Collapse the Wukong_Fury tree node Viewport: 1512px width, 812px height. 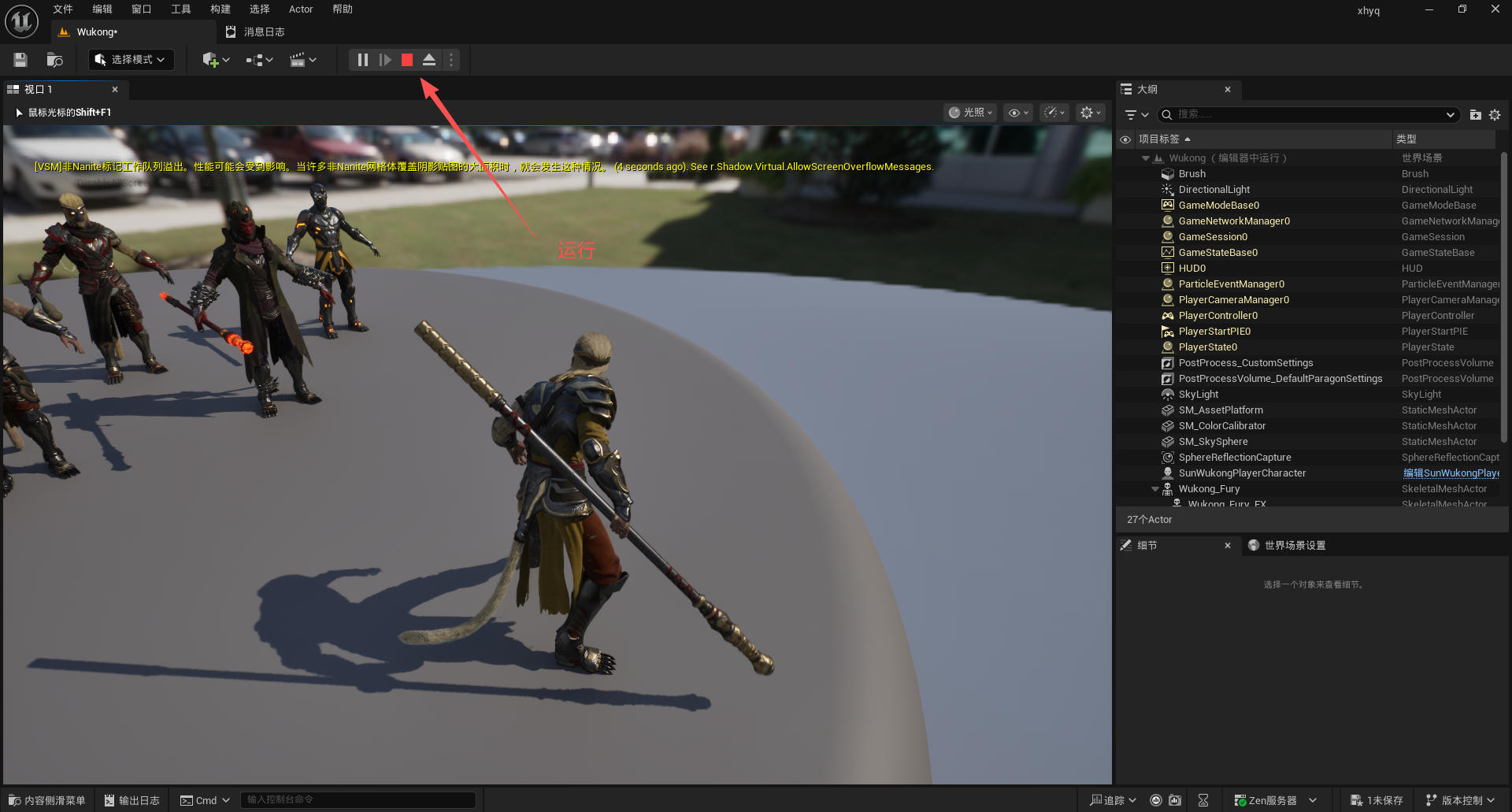1155,489
